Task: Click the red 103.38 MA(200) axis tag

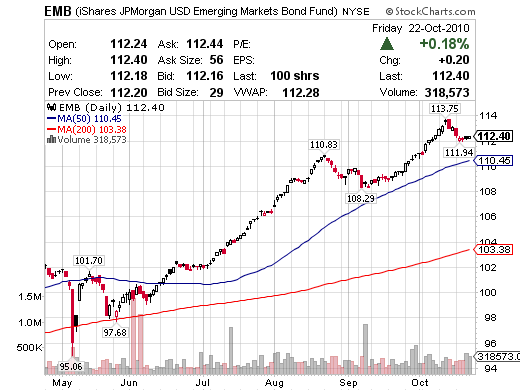Action: [493, 249]
